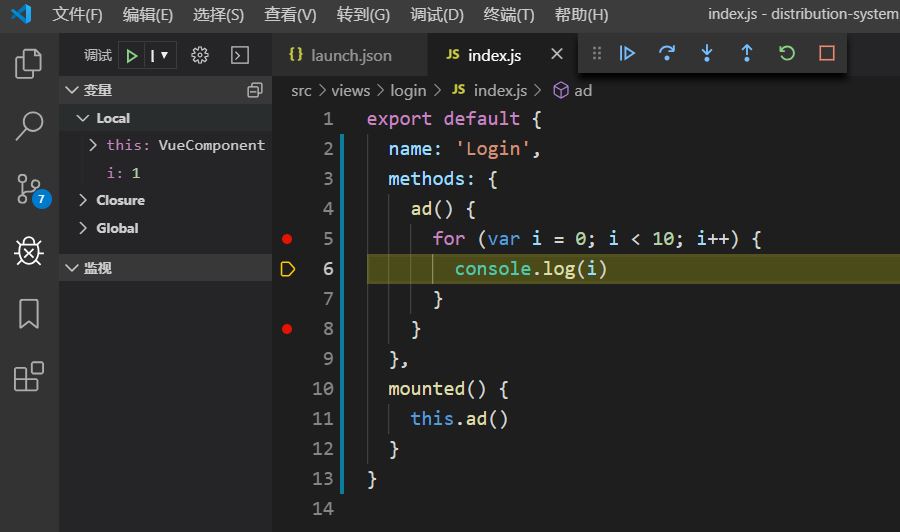Open the 调试(D) menu
The width and height of the screenshot is (900, 532).
coord(437,14)
